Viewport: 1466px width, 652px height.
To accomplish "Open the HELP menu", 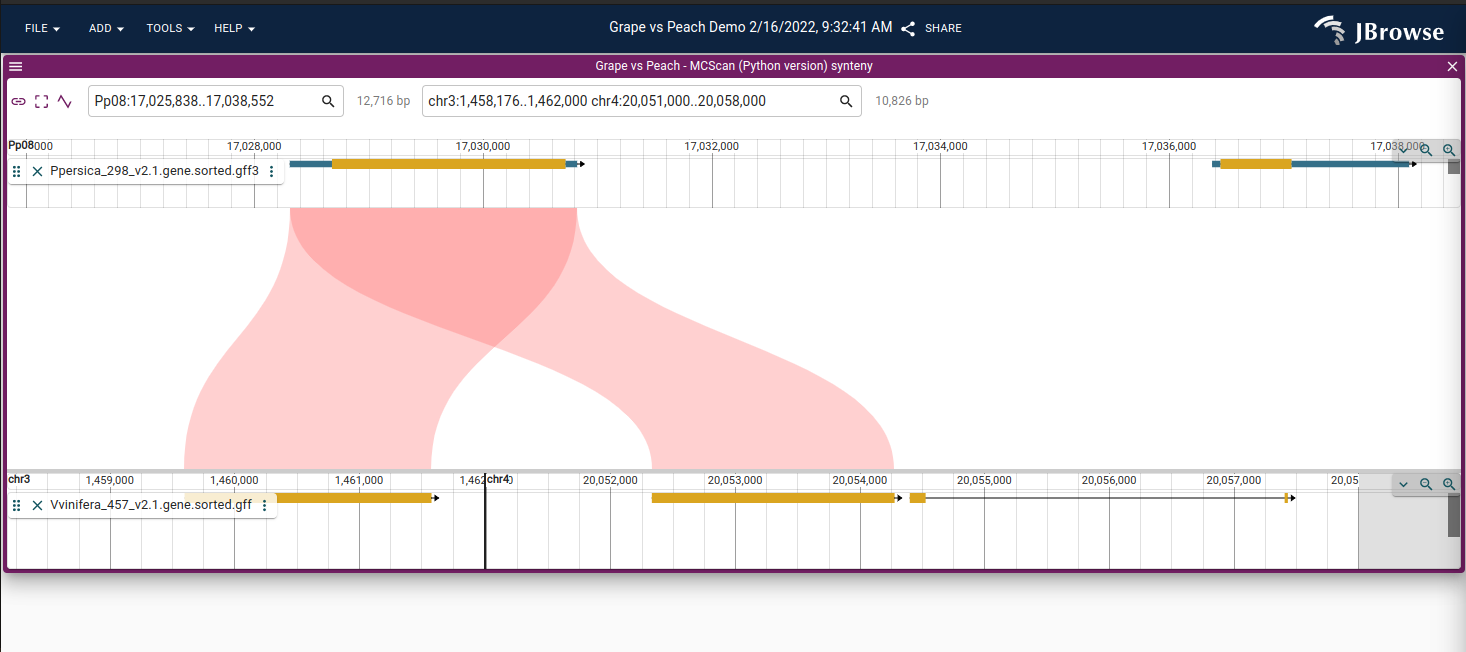I will point(232,28).
